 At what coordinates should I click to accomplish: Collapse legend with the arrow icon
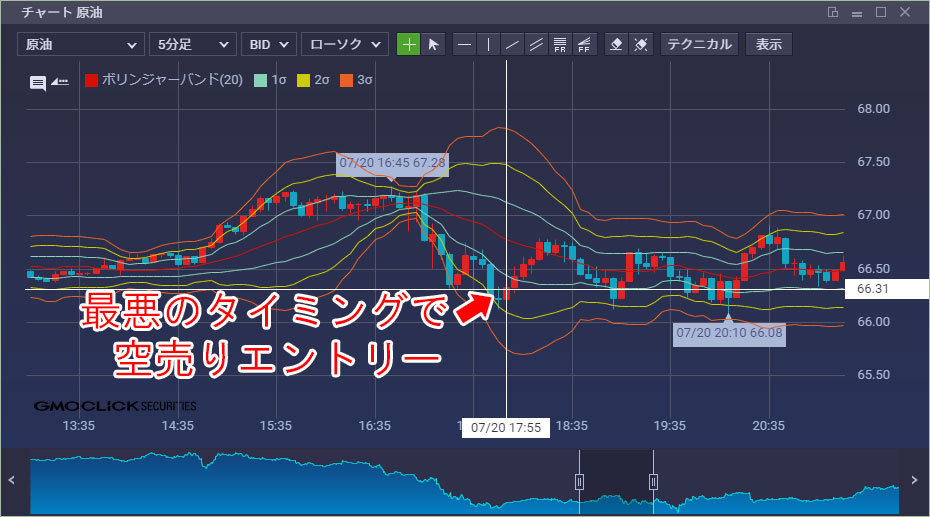coord(59,82)
